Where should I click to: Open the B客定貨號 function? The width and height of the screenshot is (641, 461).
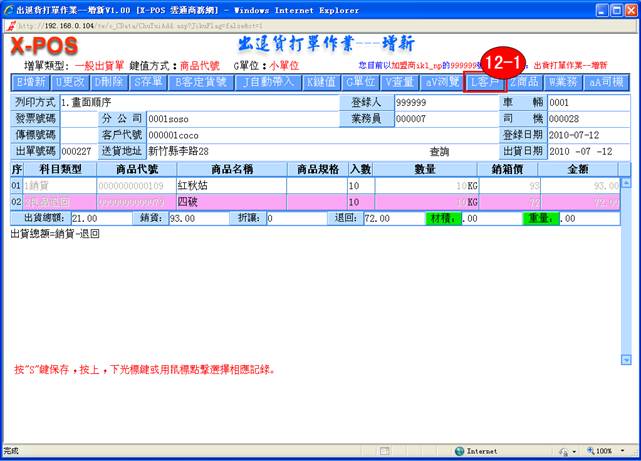200,82
